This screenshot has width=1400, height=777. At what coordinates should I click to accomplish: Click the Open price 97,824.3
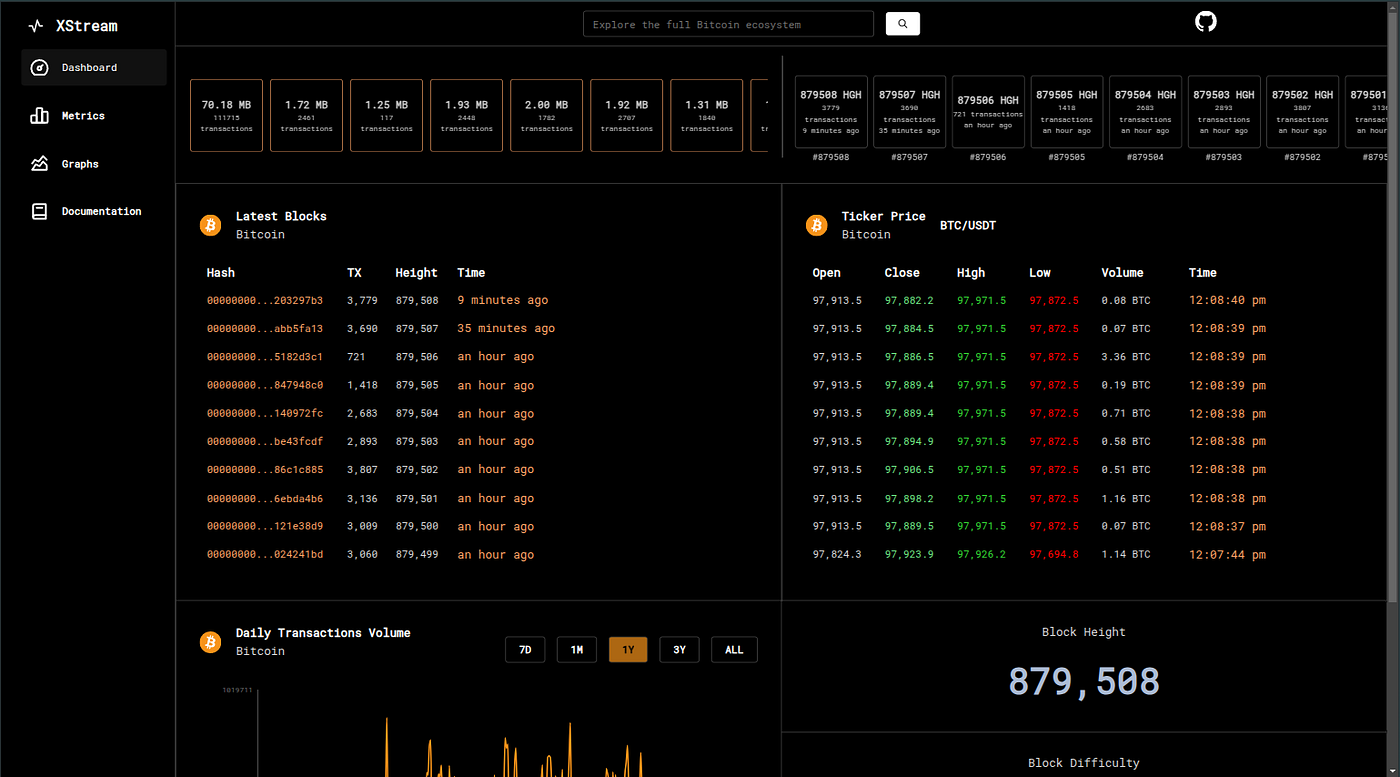point(837,555)
